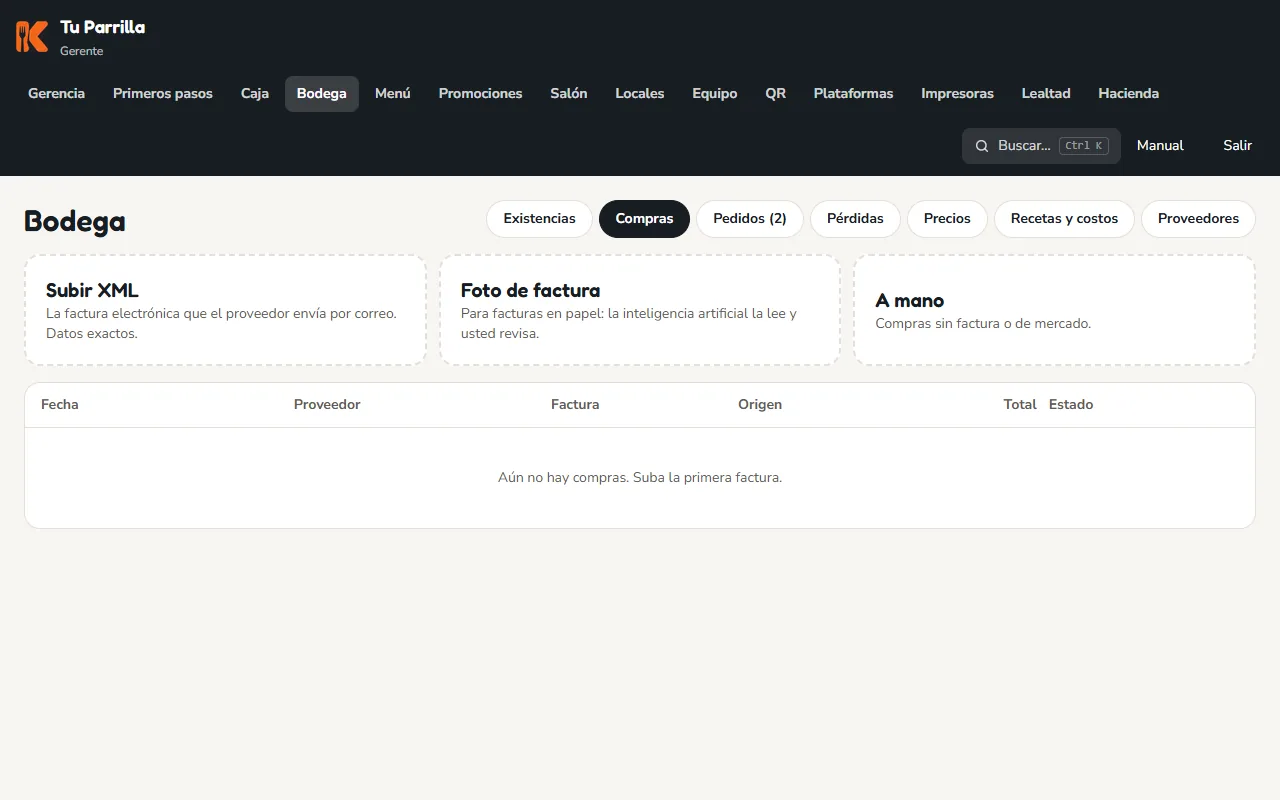The height and width of the screenshot is (800, 1280).
Task: Open the Impresoras section
Action: pyautogui.click(x=958, y=94)
